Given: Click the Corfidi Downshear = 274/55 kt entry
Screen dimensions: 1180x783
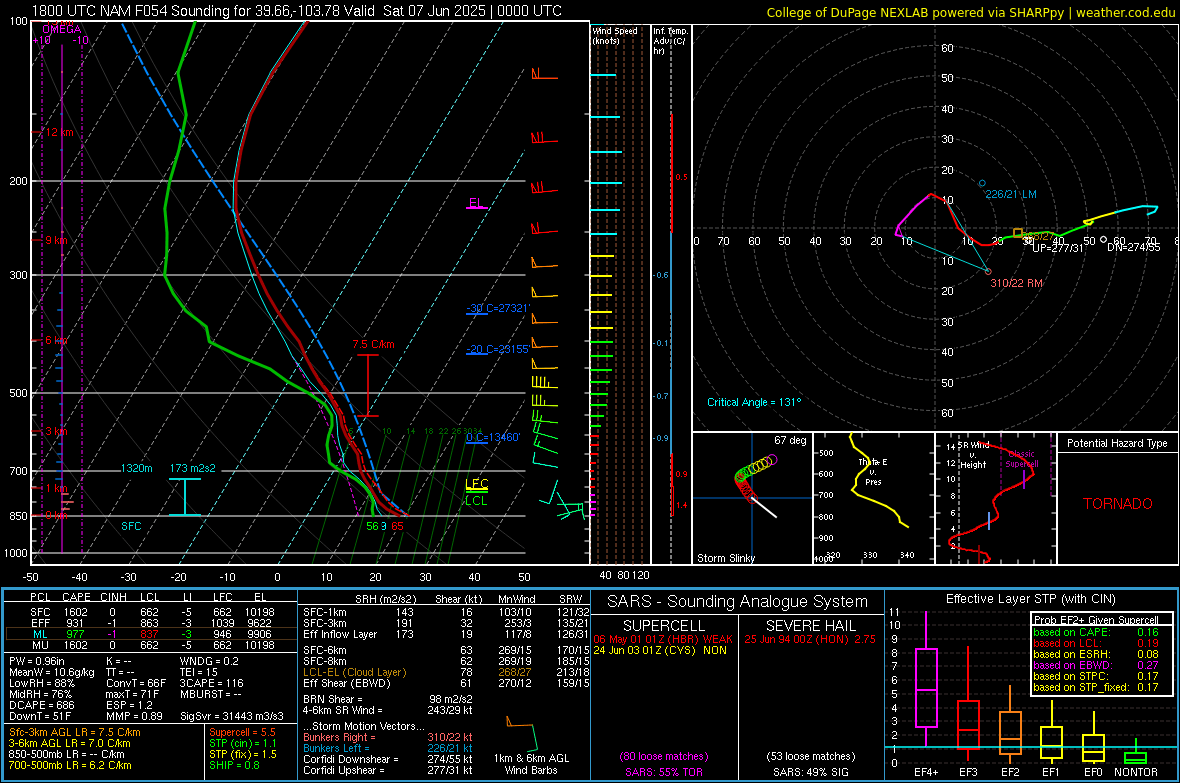Looking at the screenshot, I should click(388, 759).
